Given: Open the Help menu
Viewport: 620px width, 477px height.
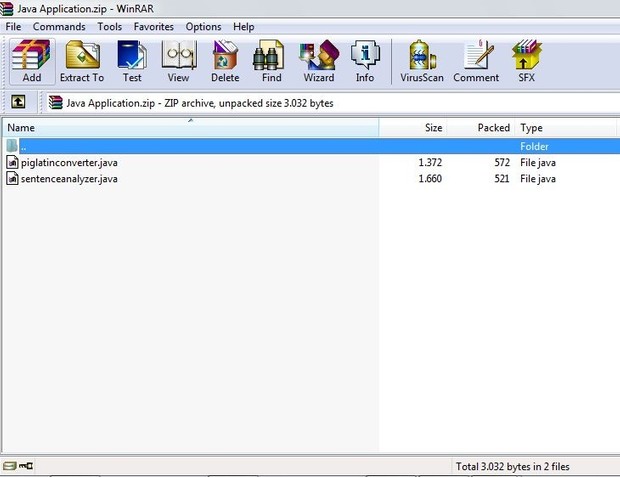Looking at the screenshot, I should point(244,26).
